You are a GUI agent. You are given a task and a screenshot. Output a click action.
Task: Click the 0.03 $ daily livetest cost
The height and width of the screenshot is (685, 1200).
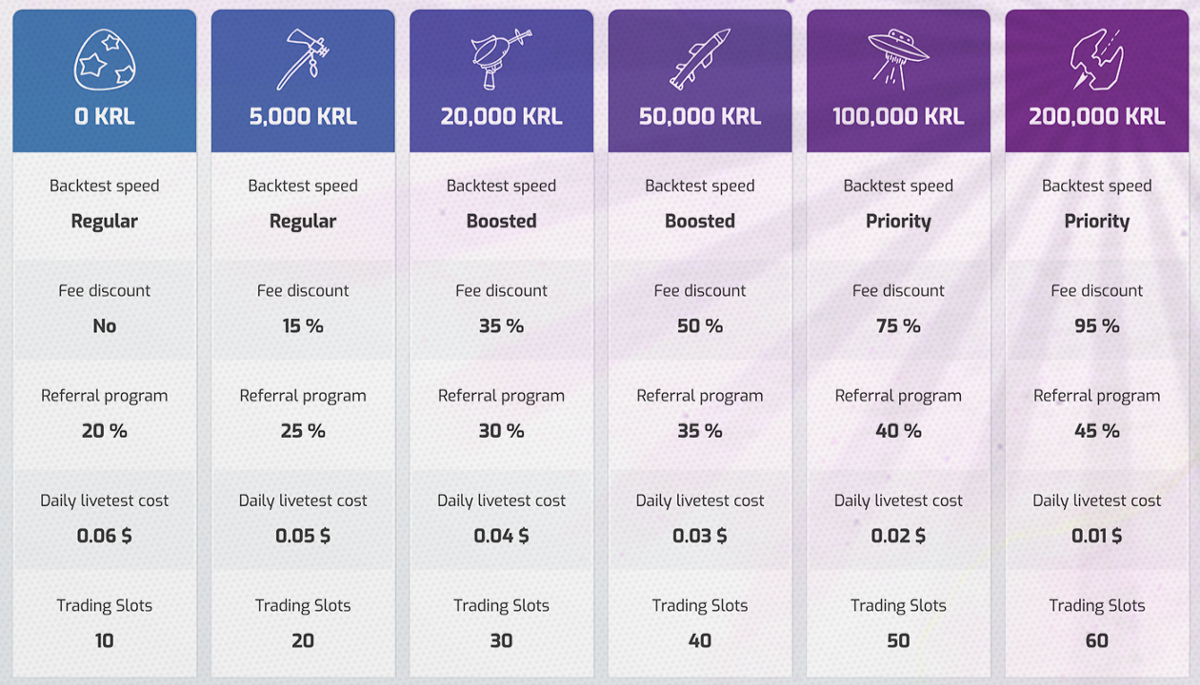700,536
